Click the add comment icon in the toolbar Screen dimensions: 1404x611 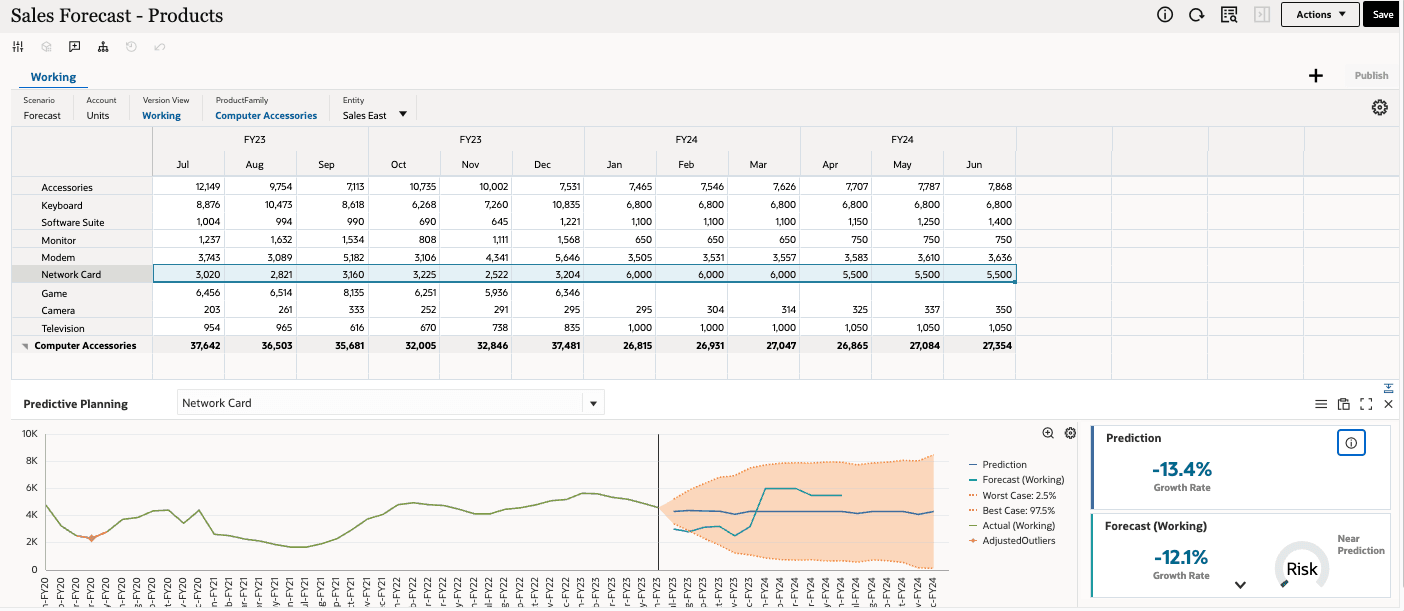coord(73,46)
